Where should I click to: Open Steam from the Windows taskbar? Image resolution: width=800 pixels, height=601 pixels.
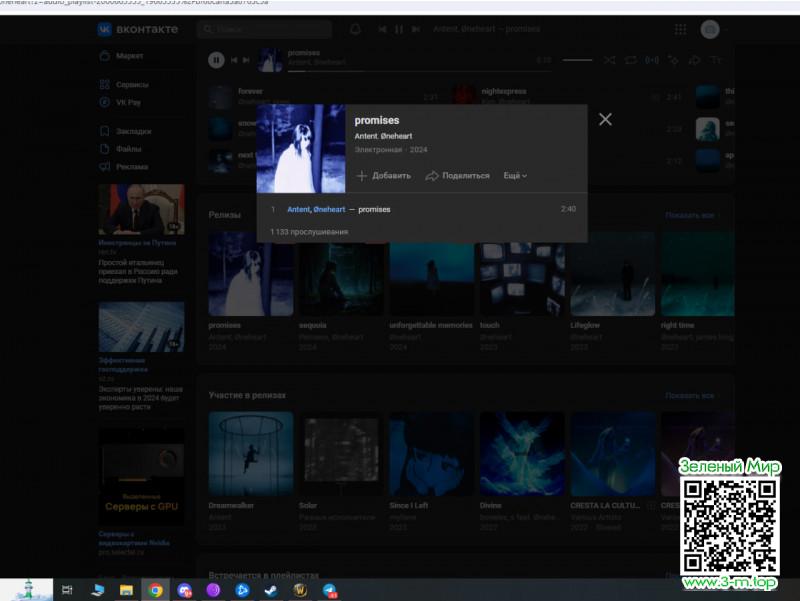click(271, 590)
